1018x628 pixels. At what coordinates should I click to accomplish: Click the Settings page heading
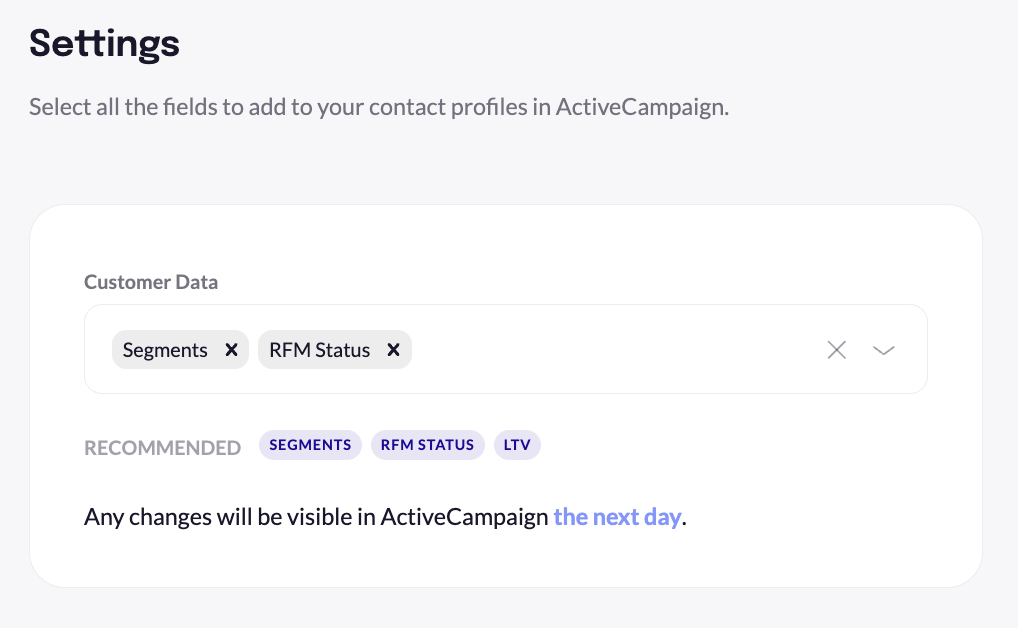pos(103,43)
